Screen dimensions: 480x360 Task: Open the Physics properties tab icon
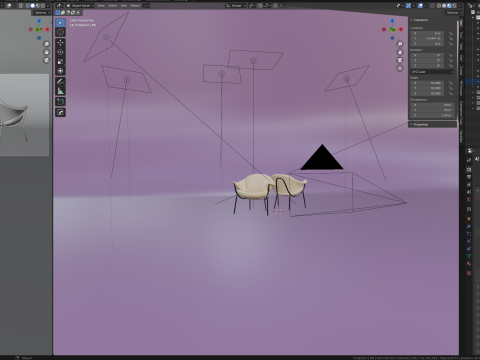pyautogui.click(x=469, y=241)
